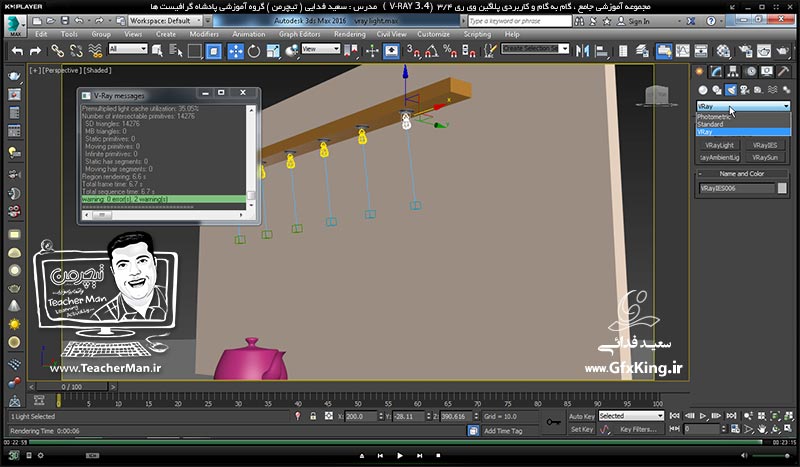The width and height of the screenshot is (800, 467).
Task: Toggle the 3D Snaps magnet icon
Action: [x=413, y=51]
